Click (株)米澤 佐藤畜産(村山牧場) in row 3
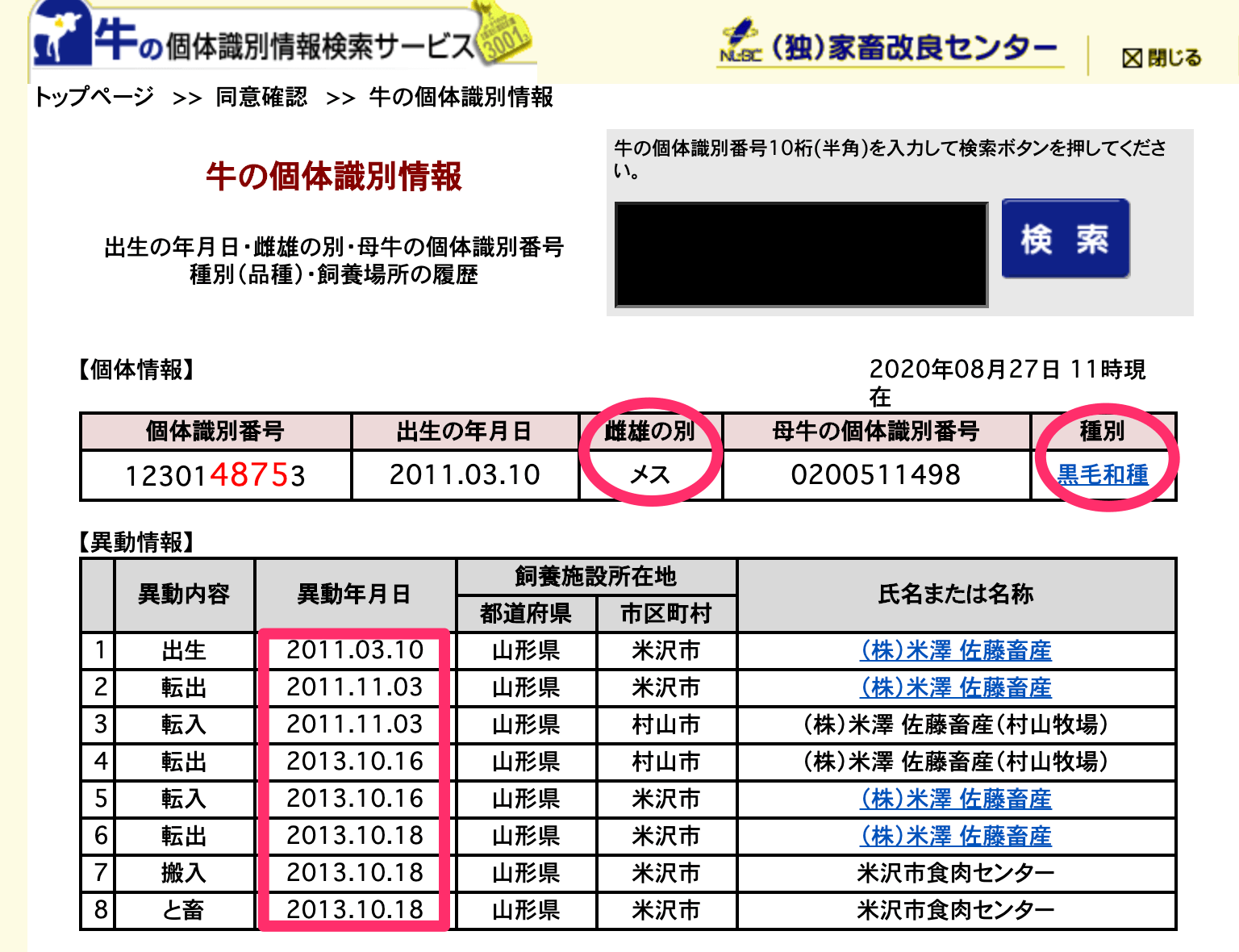This screenshot has height=952, width=1239. (x=956, y=724)
